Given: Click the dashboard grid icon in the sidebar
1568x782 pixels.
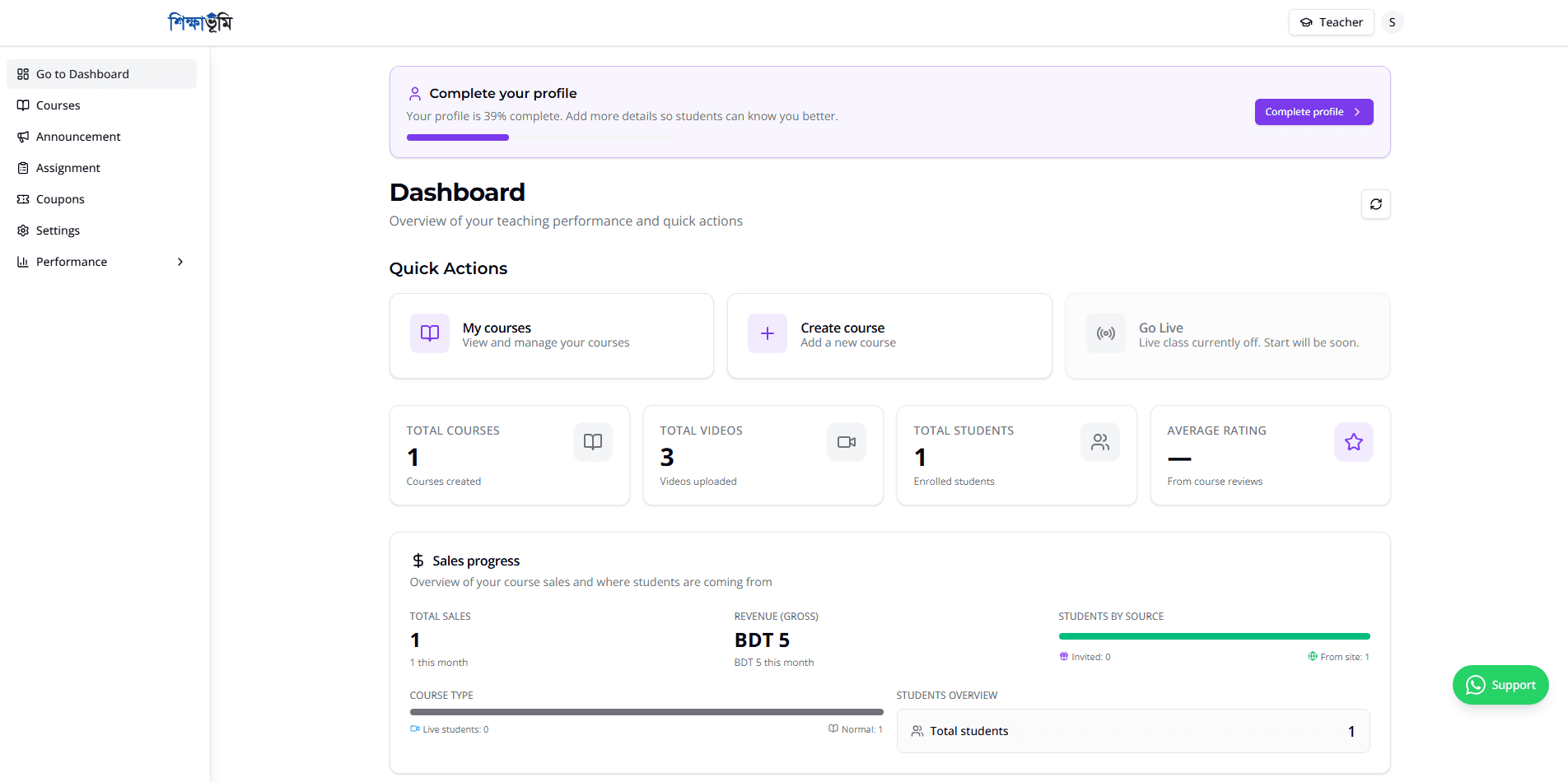Looking at the screenshot, I should tap(23, 74).
